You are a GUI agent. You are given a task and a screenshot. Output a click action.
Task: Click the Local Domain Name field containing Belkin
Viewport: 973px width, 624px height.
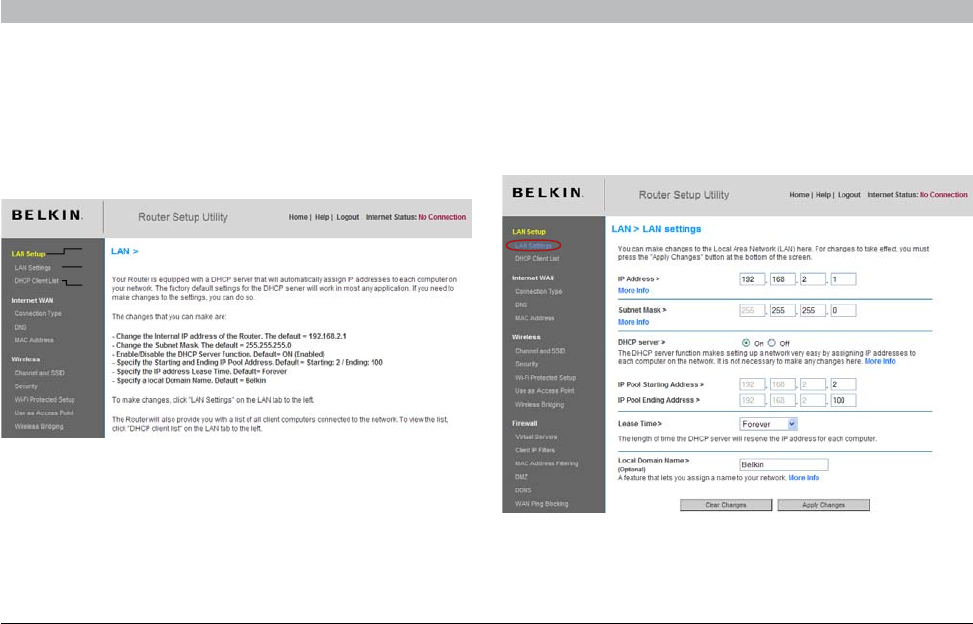point(784,465)
